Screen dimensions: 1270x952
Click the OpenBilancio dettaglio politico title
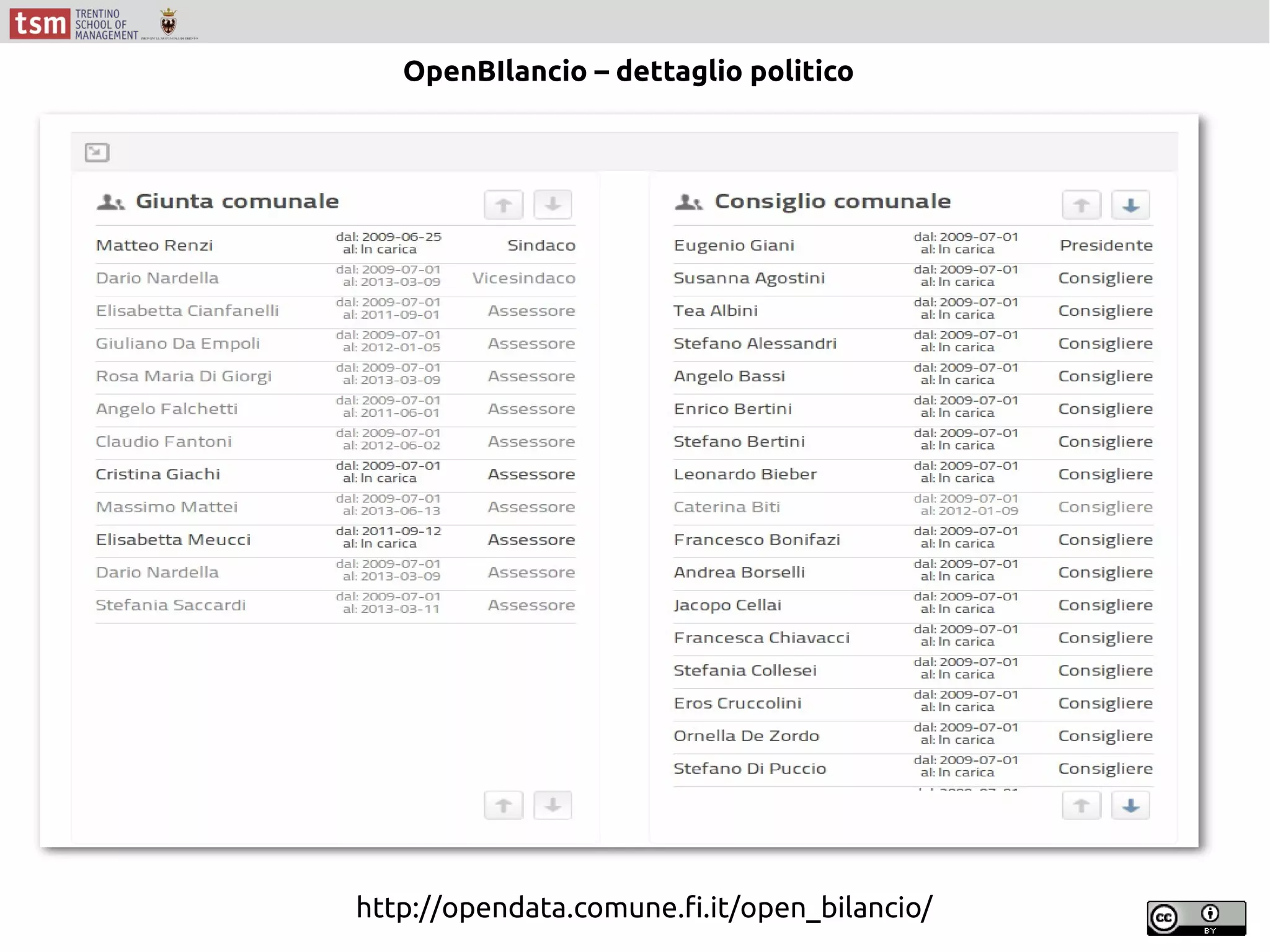pyautogui.click(x=628, y=71)
